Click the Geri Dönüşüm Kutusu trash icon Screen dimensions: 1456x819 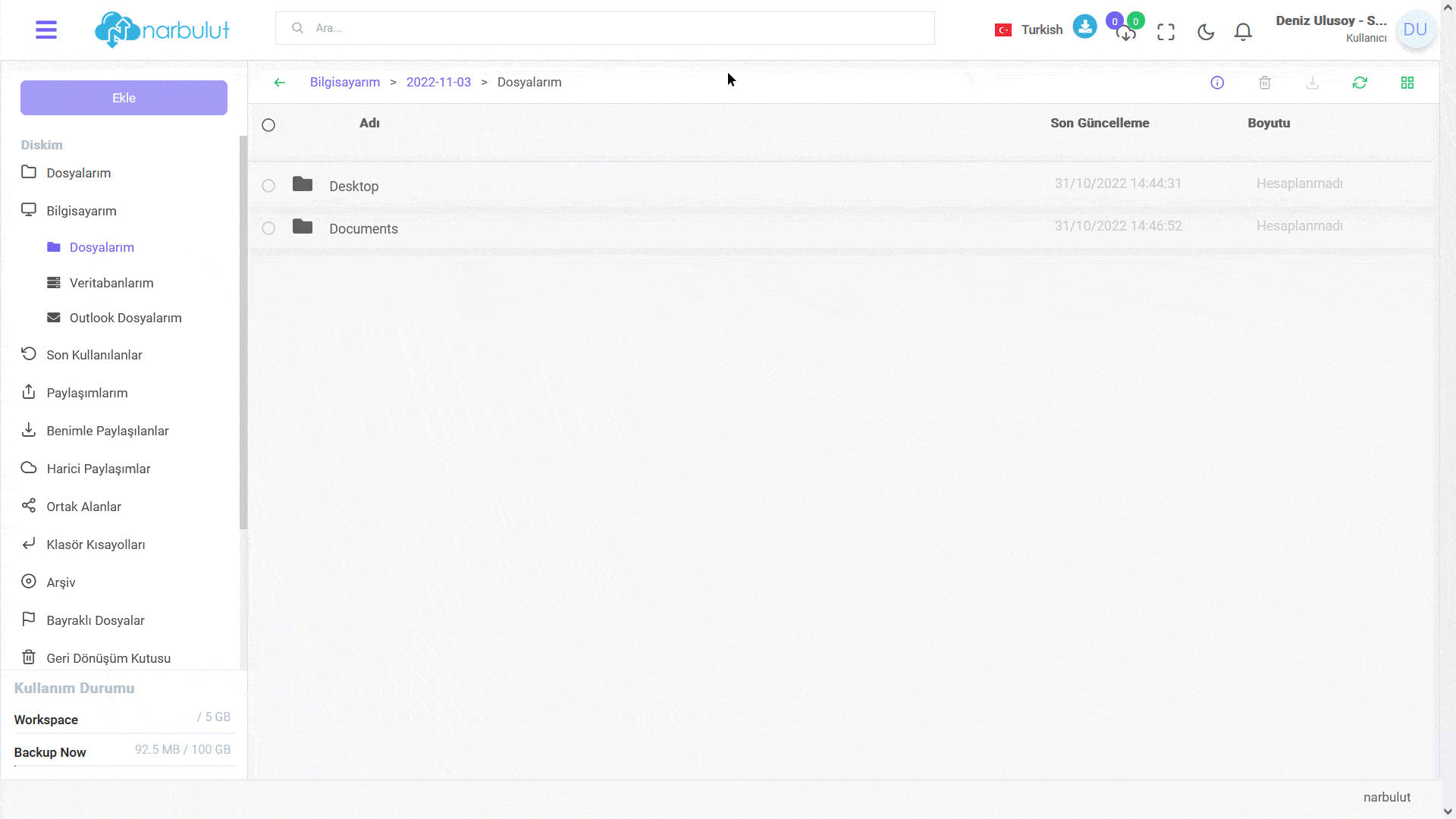[29, 657]
